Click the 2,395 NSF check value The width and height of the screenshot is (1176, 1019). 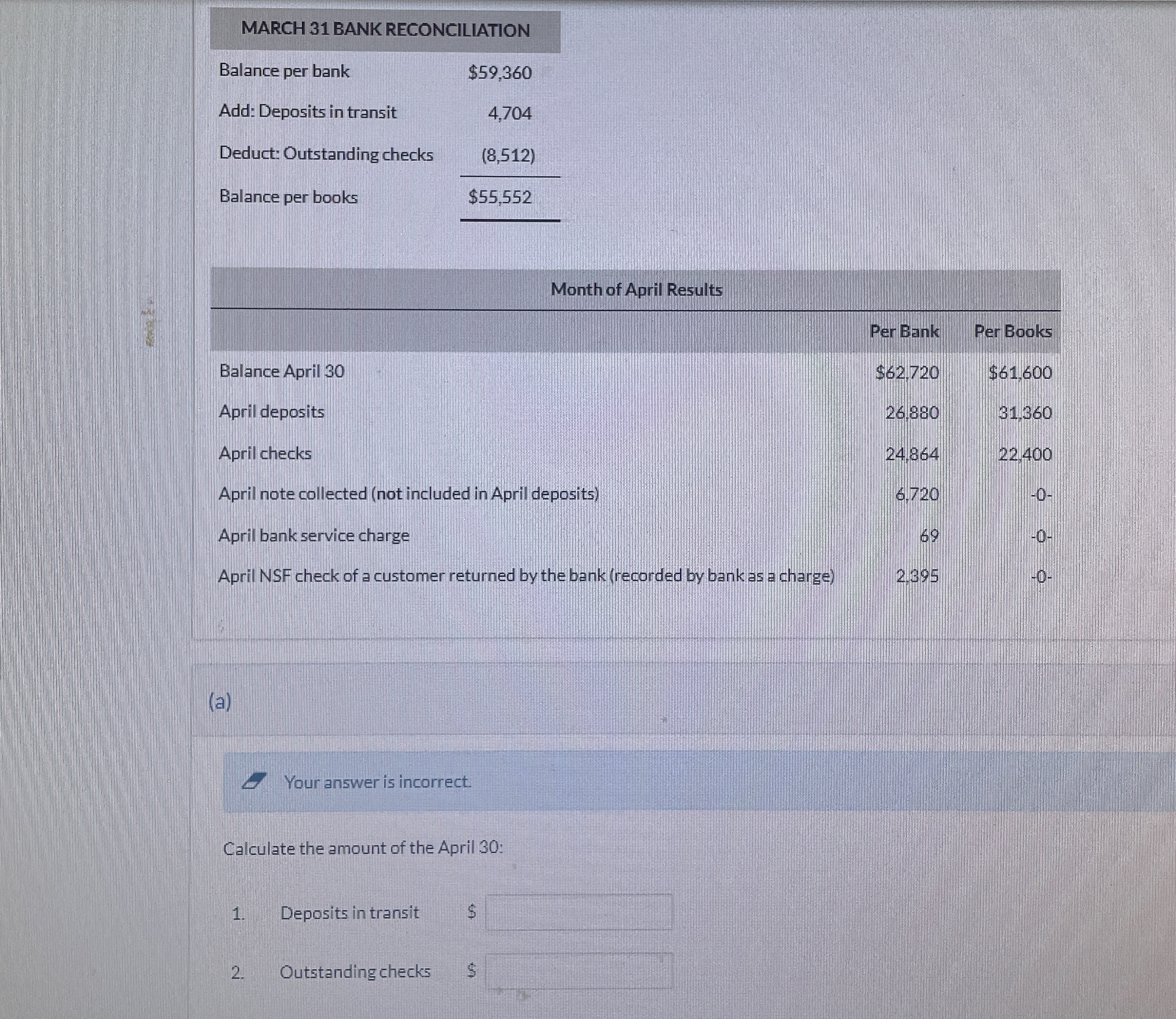pos(917,576)
